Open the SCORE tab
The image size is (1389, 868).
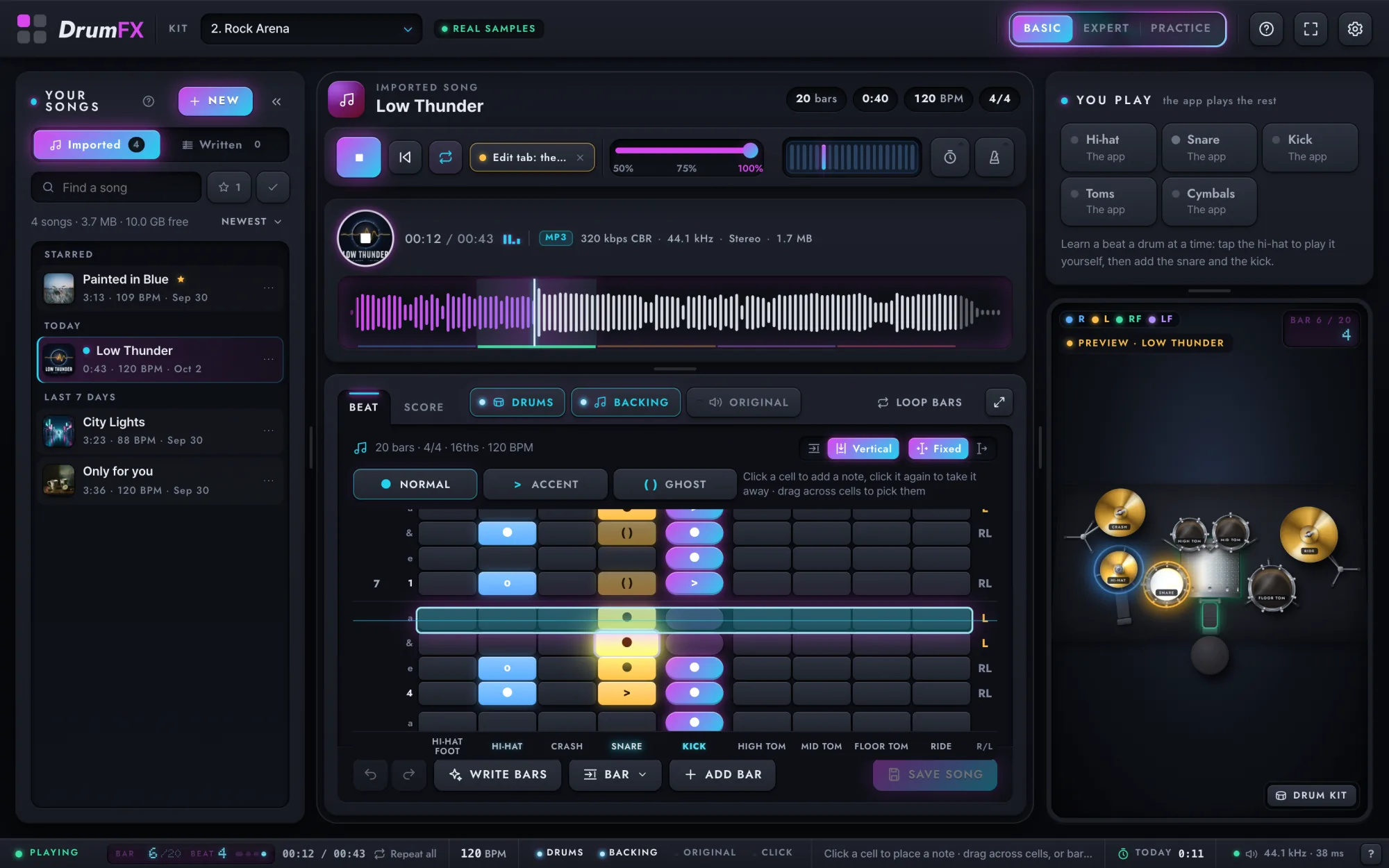click(424, 407)
